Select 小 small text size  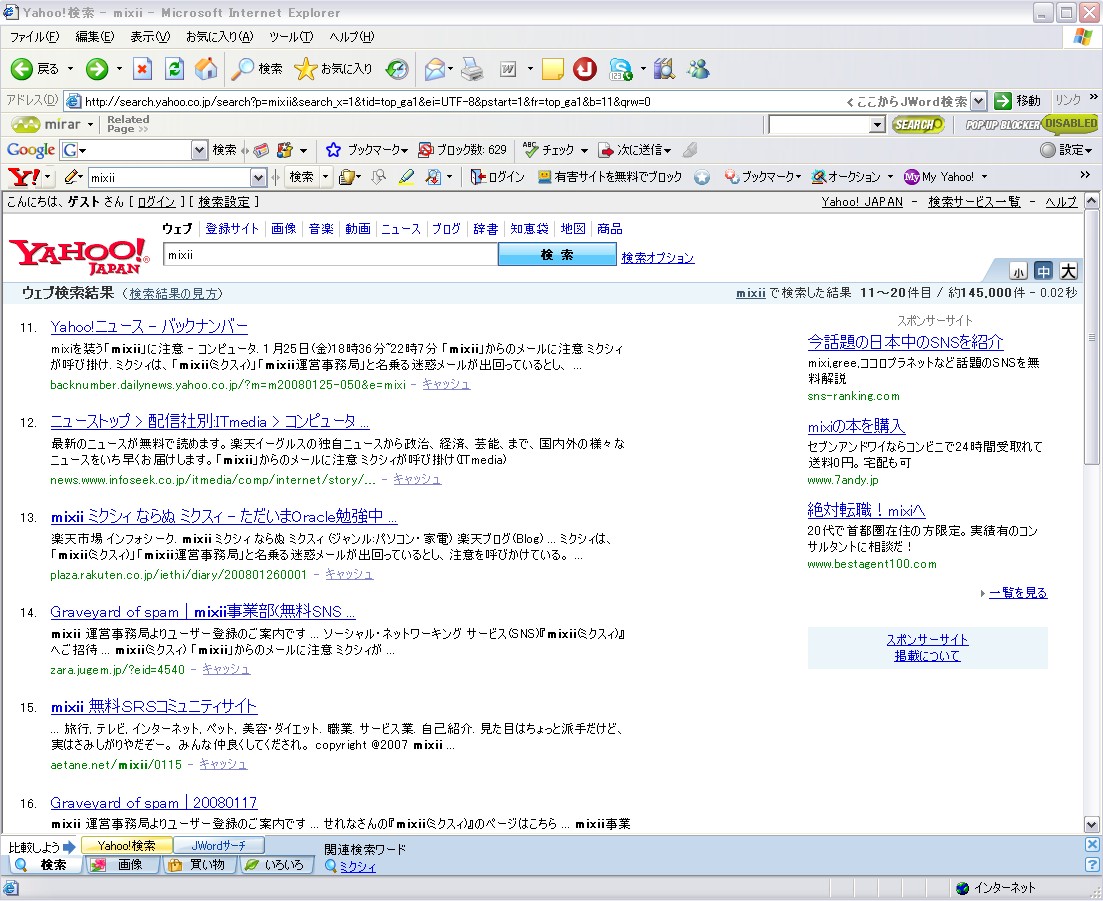click(x=1018, y=271)
